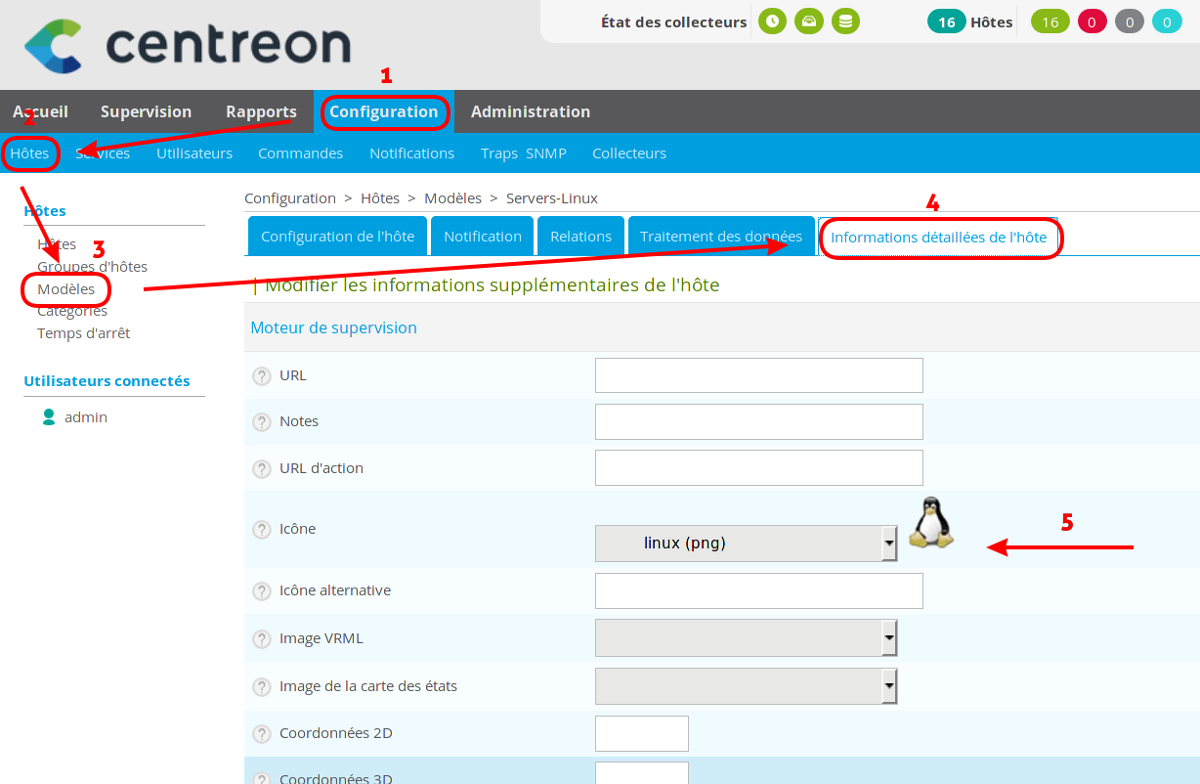Click the teal status counter at top right

[x=1169, y=21]
